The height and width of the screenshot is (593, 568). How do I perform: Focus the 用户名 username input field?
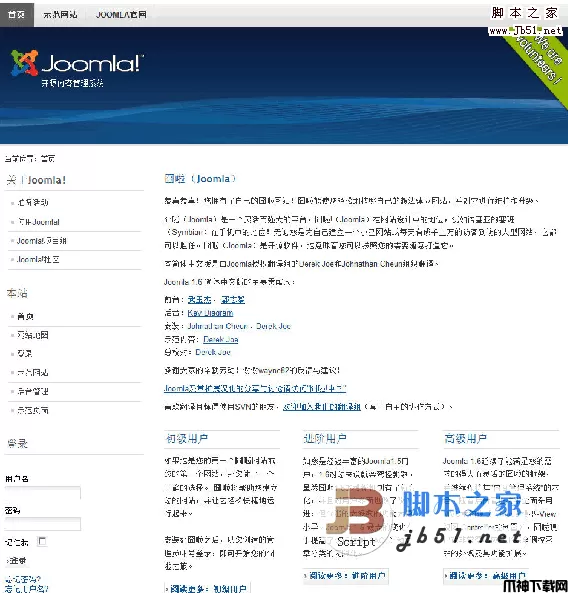43,493
